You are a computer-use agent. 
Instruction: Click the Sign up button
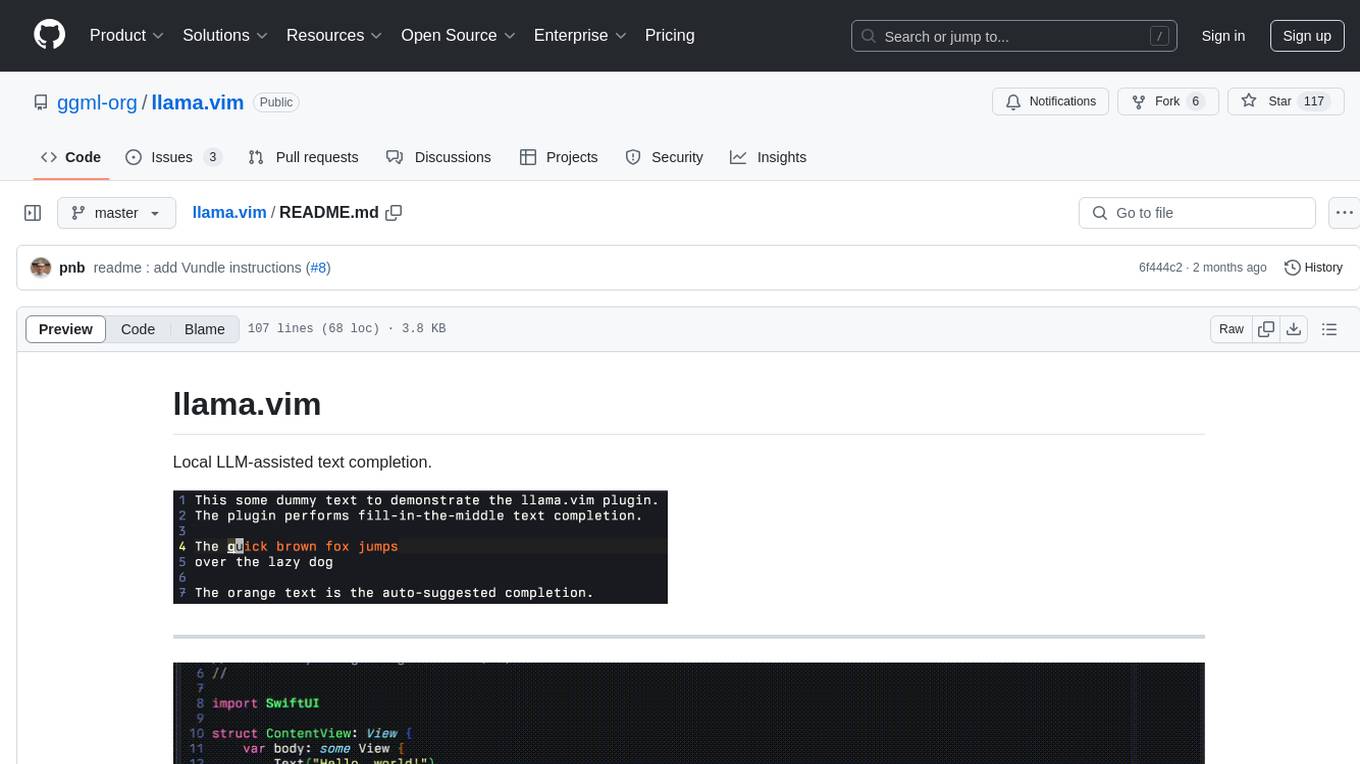pyautogui.click(x=1307, y=36)
